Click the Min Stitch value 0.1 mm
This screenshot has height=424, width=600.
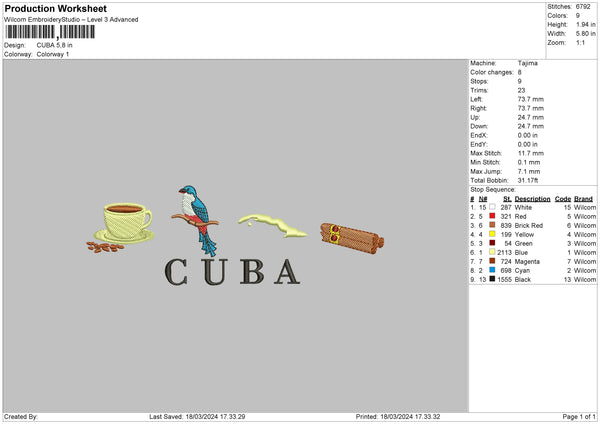point(529,162)
